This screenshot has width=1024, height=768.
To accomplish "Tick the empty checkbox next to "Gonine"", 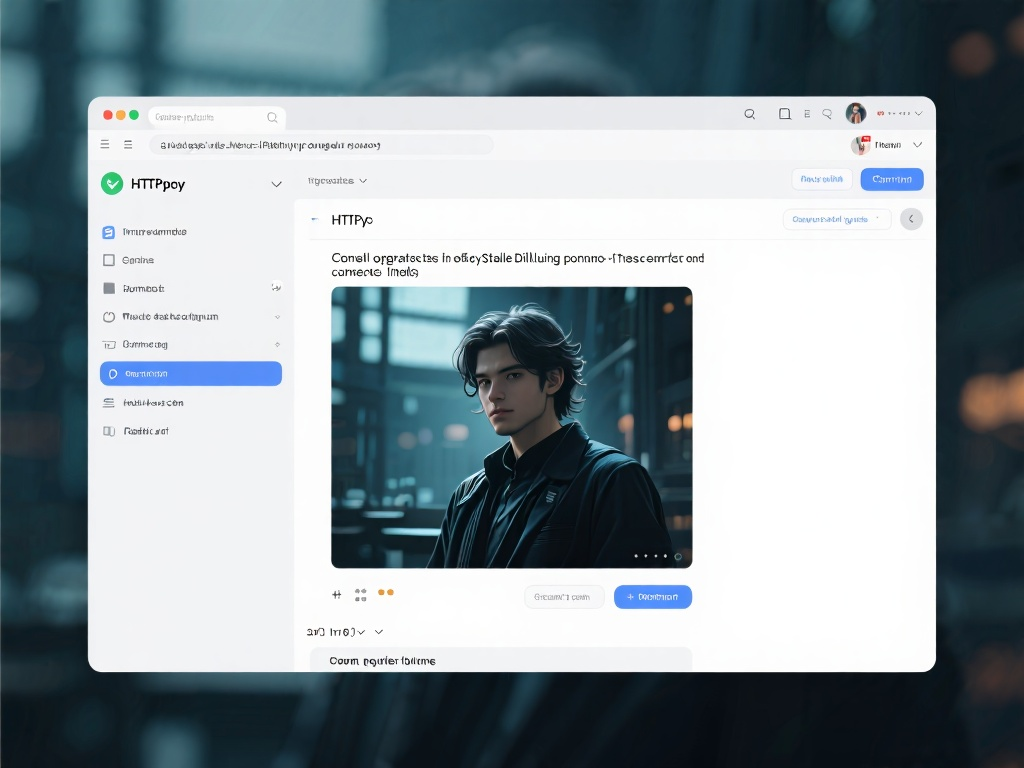I will coord(109,260).
